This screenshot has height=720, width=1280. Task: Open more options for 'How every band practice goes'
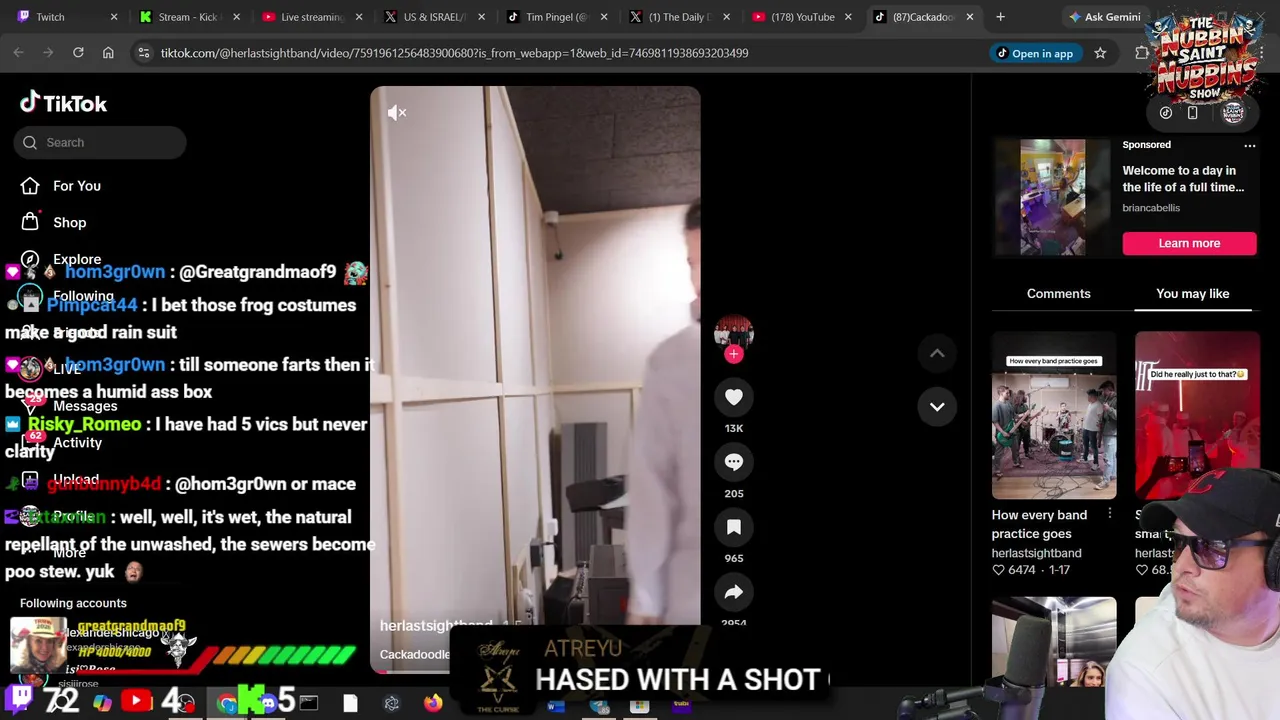pos(1109,513)
